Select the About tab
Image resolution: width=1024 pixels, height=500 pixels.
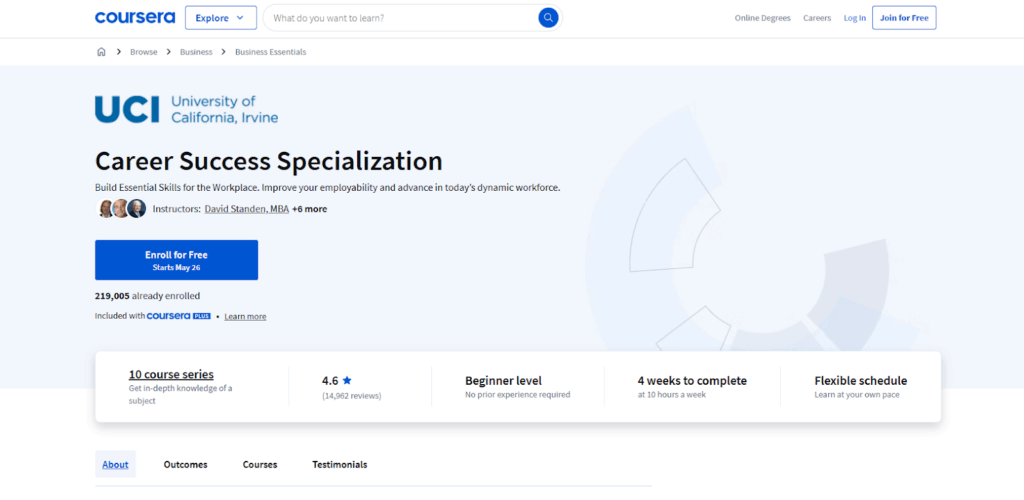(x=115, y=465)
